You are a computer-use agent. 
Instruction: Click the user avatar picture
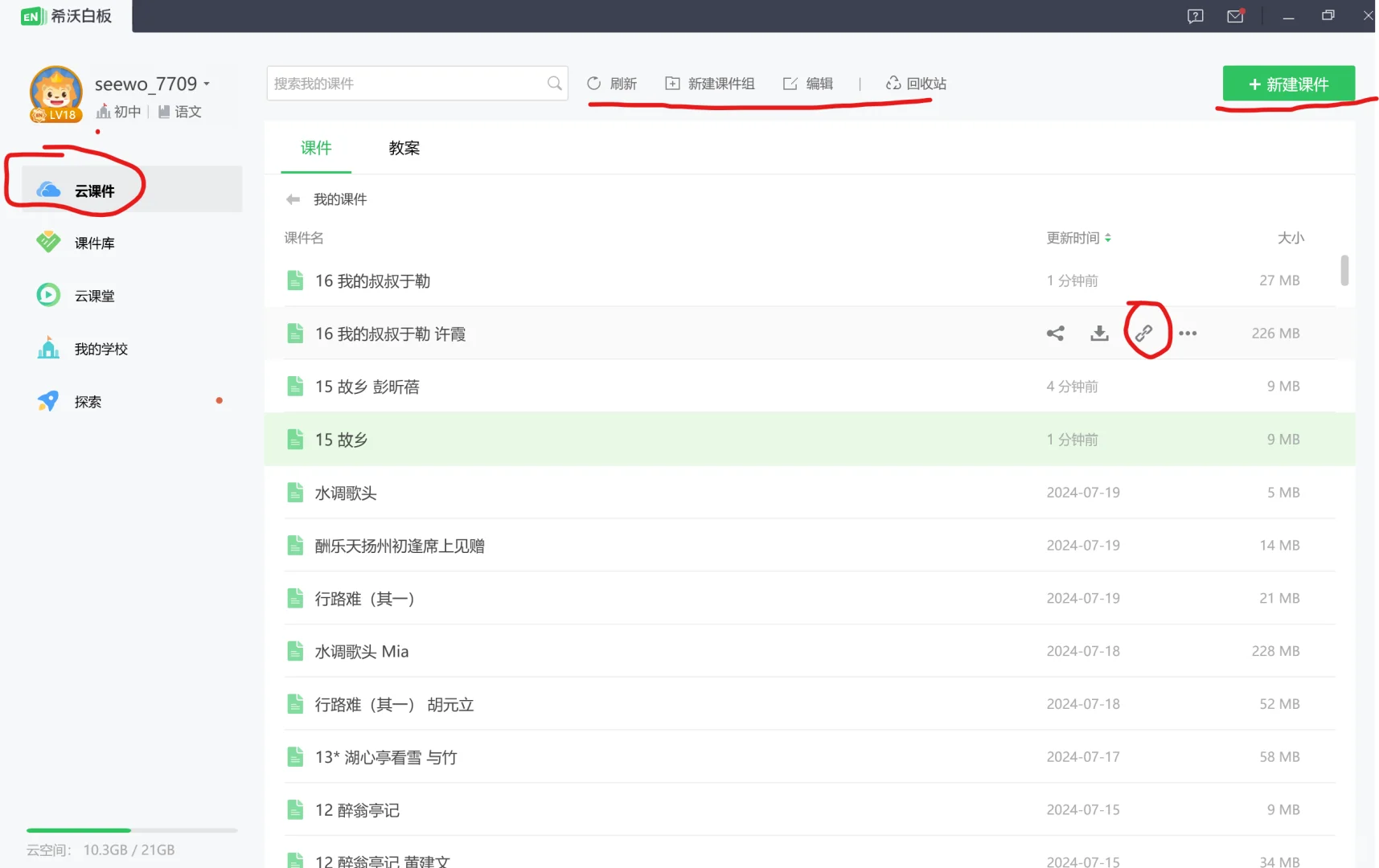tap(55, 92)
